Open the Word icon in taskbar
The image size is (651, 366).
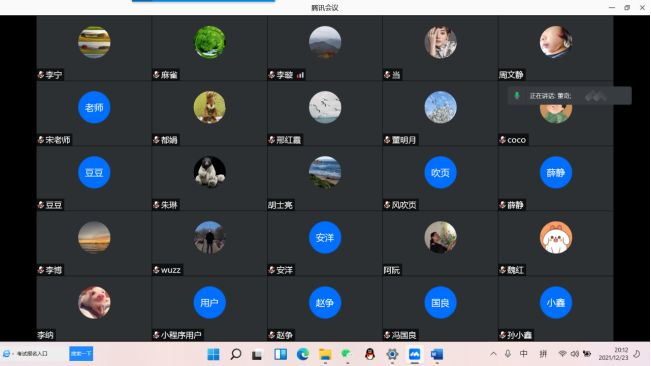tap(437, 354)
